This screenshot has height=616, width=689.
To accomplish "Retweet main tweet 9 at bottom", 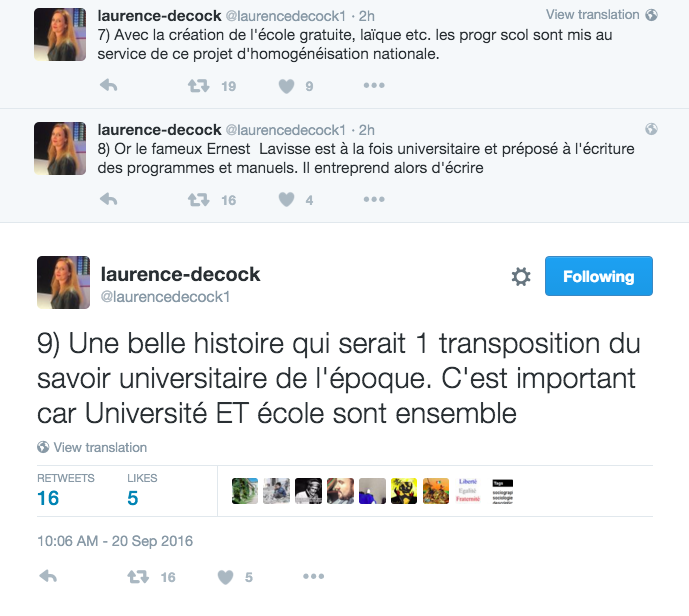I will tap(138, 576).
